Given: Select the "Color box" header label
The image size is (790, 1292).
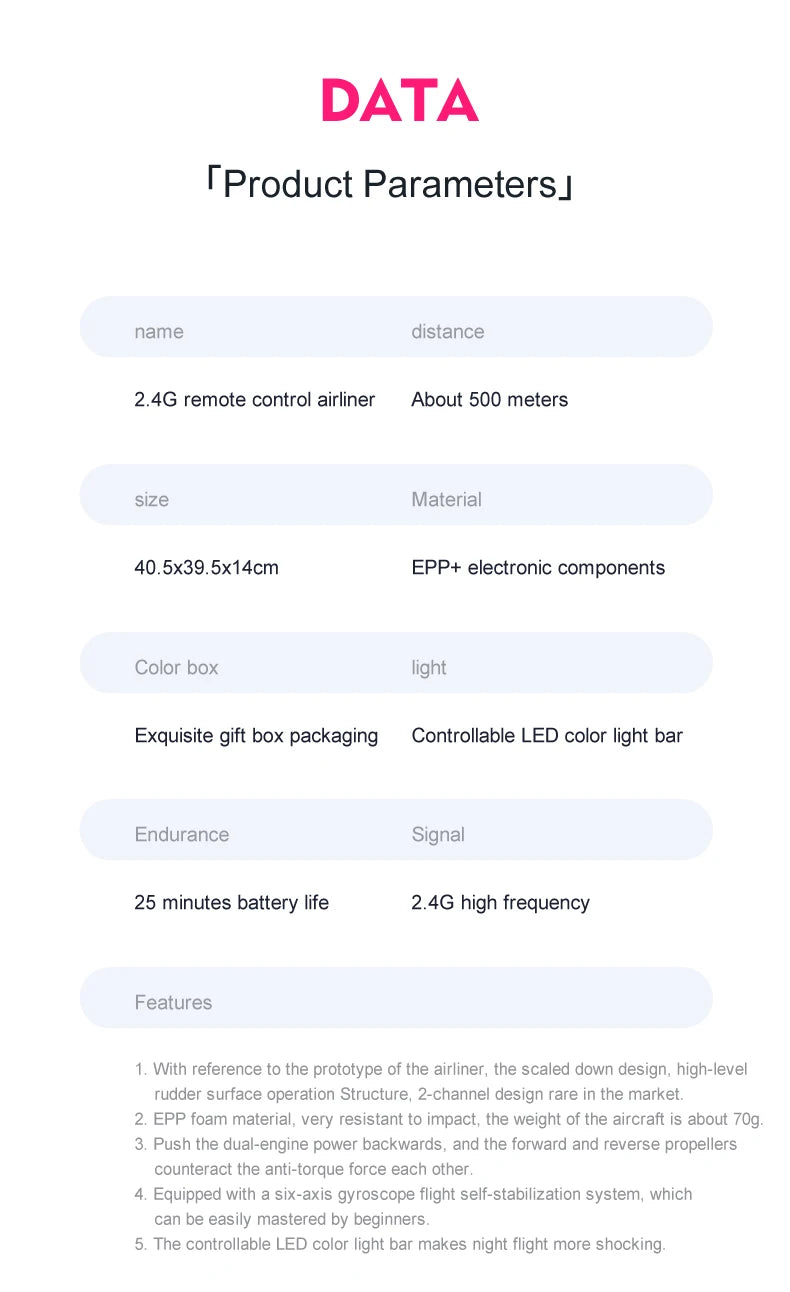Looking at the screenshot, I should click(176, 668).
